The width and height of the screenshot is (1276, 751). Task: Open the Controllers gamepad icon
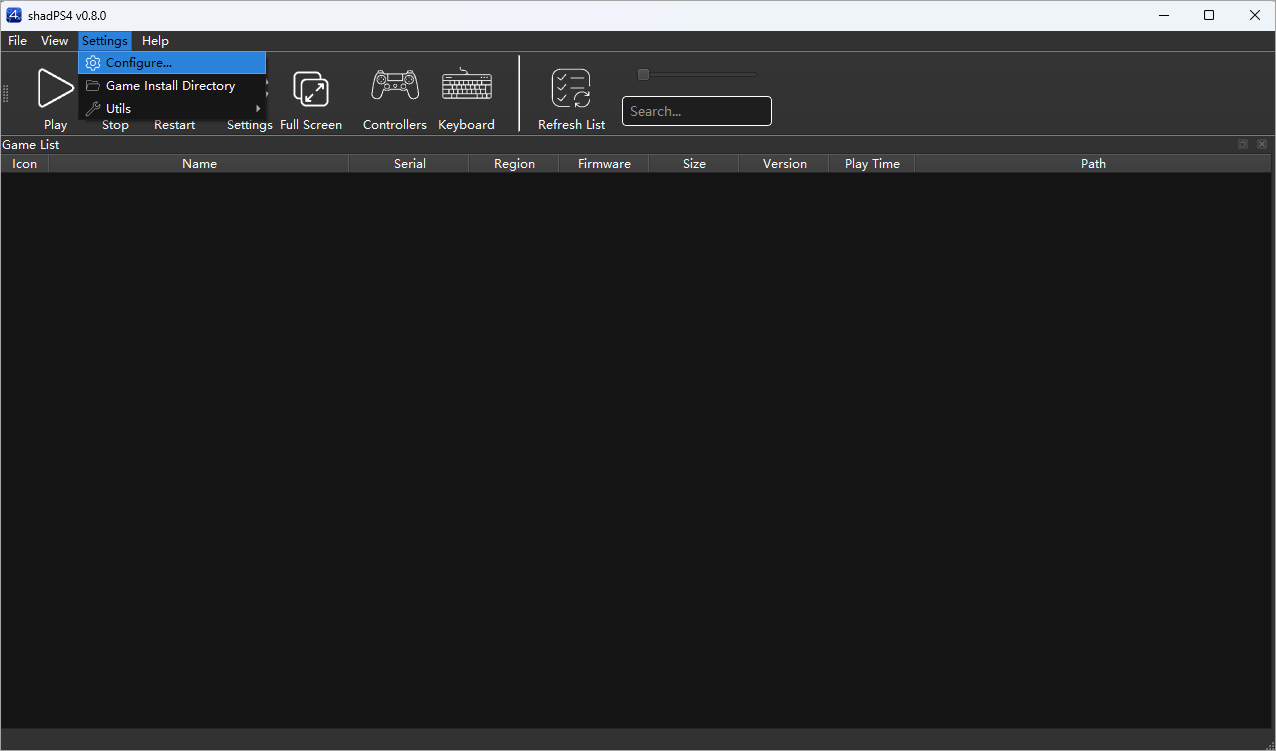[x=395, y=86]
